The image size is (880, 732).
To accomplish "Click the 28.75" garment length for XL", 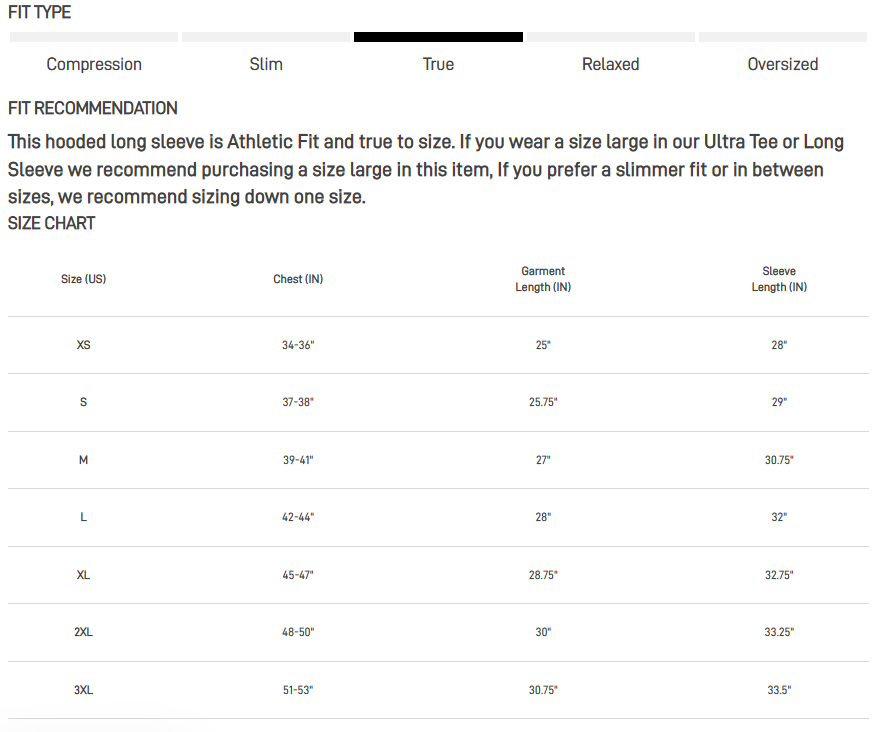I will tap(543, 575).
